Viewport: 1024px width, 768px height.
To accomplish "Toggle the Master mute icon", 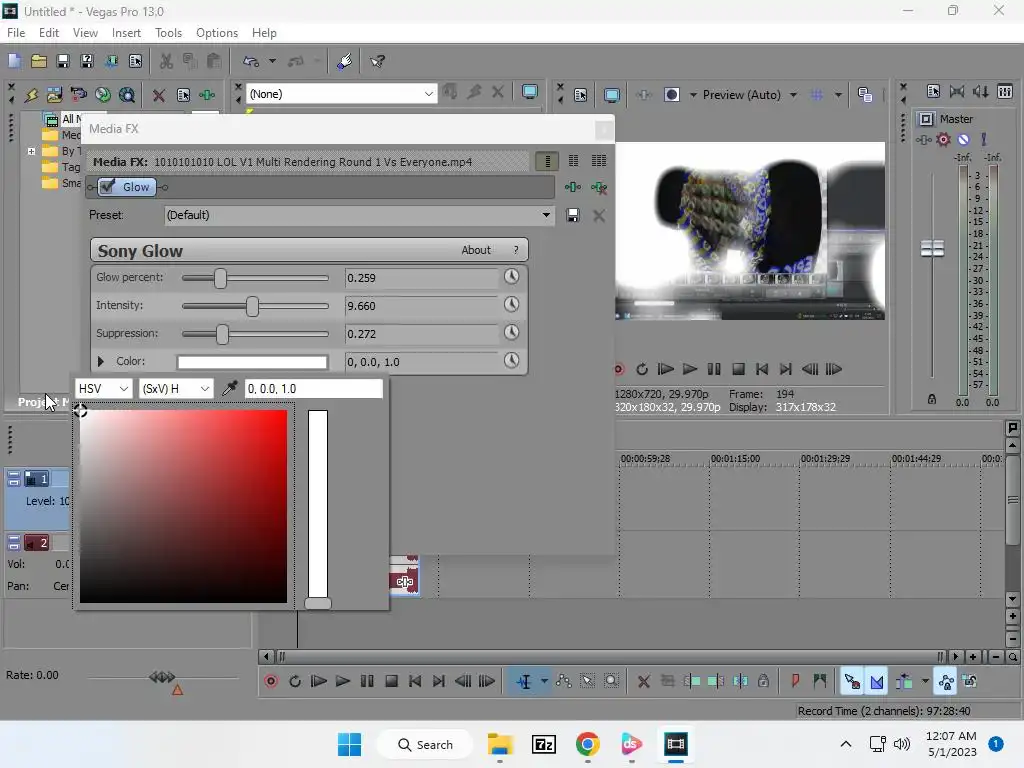I will coord(963,139).
